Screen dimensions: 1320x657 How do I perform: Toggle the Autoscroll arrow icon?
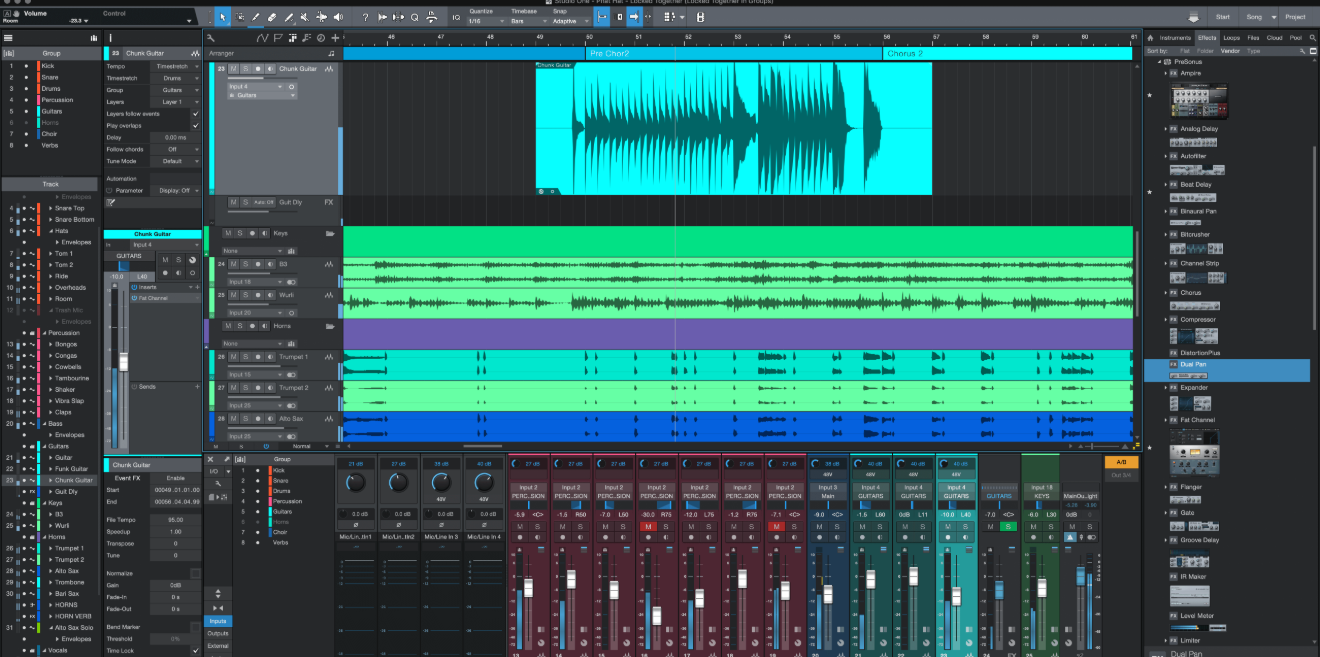634,17
